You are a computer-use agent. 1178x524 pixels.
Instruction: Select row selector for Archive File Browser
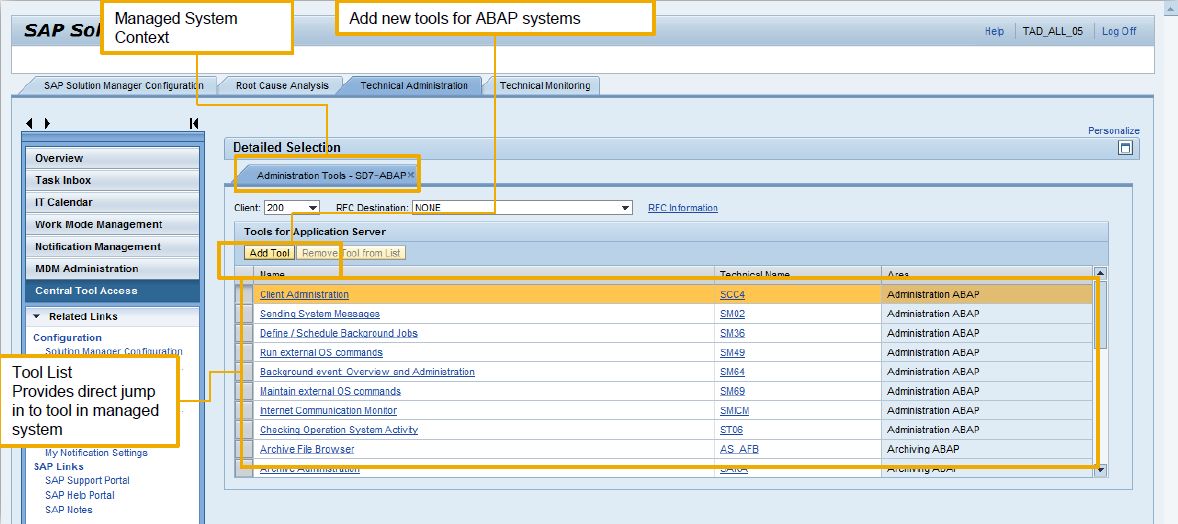pyautogui.click(x=244, y=449)
